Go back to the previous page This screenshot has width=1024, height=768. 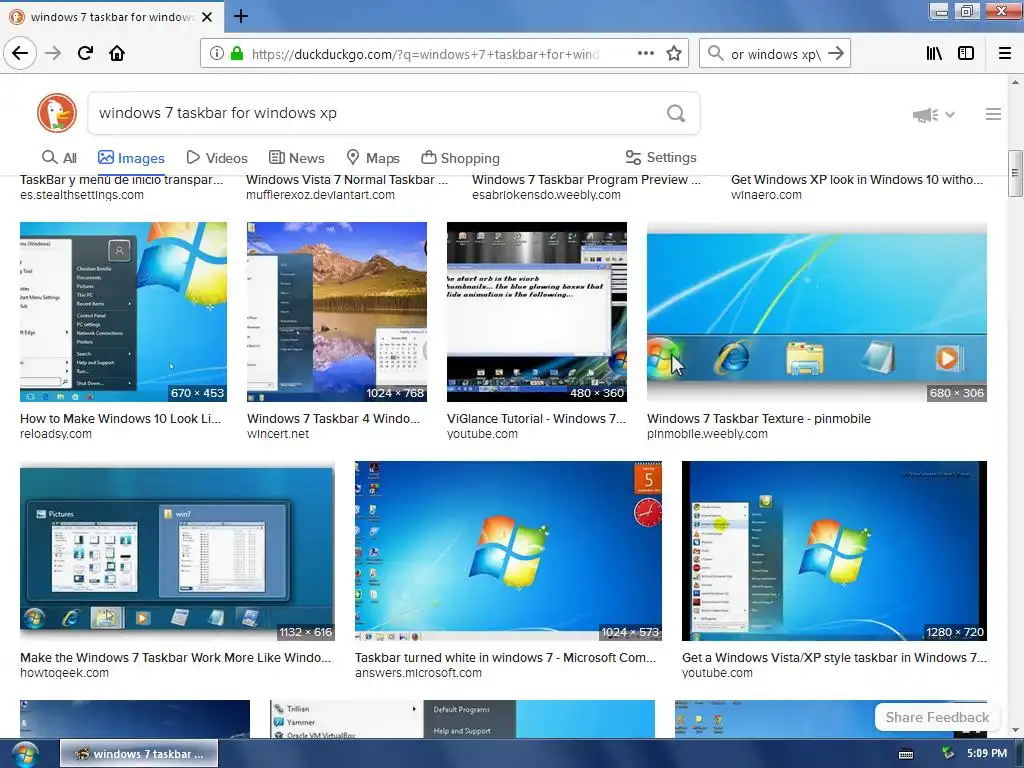[20, 53]
